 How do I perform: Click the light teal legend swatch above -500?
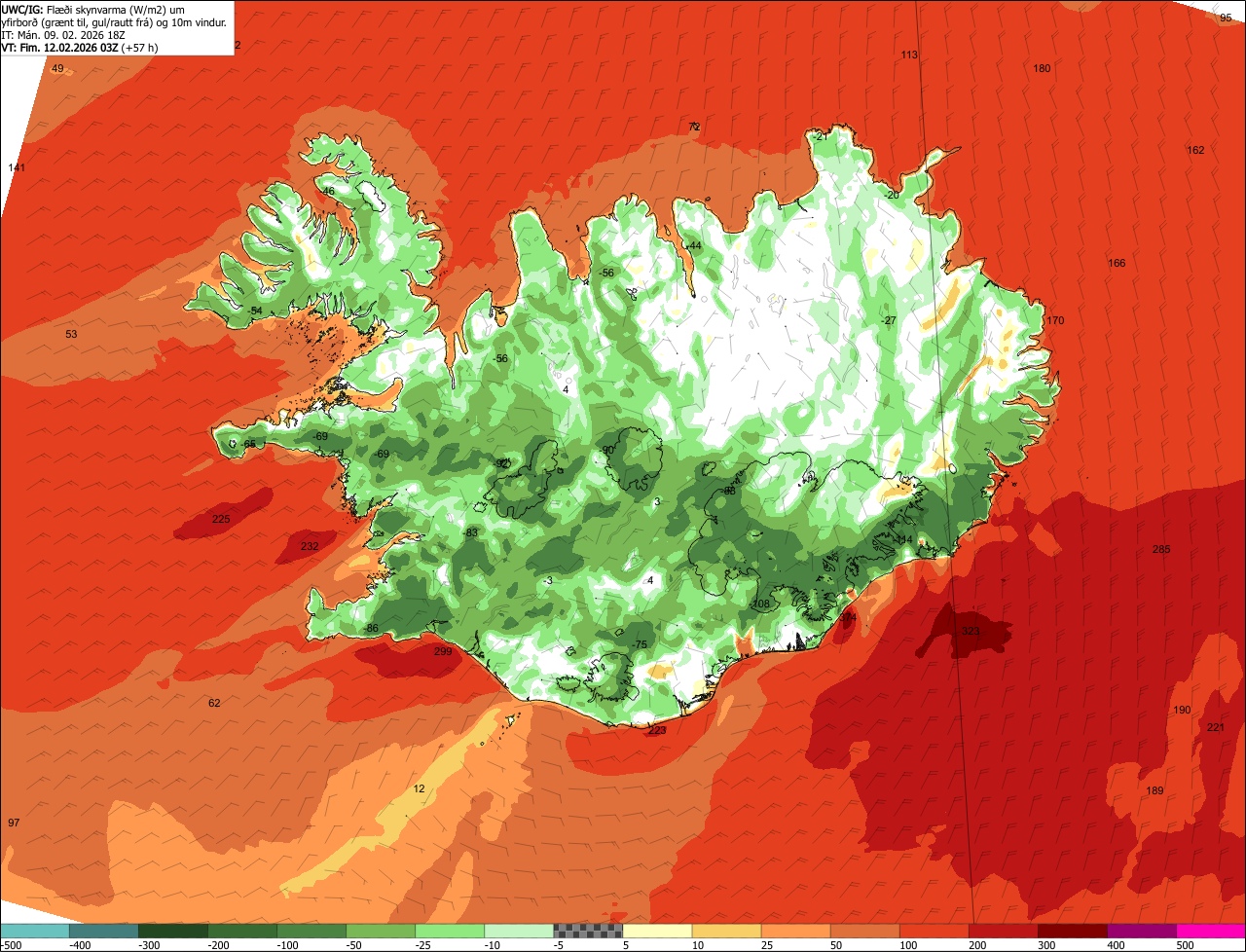tap(35, 931)
